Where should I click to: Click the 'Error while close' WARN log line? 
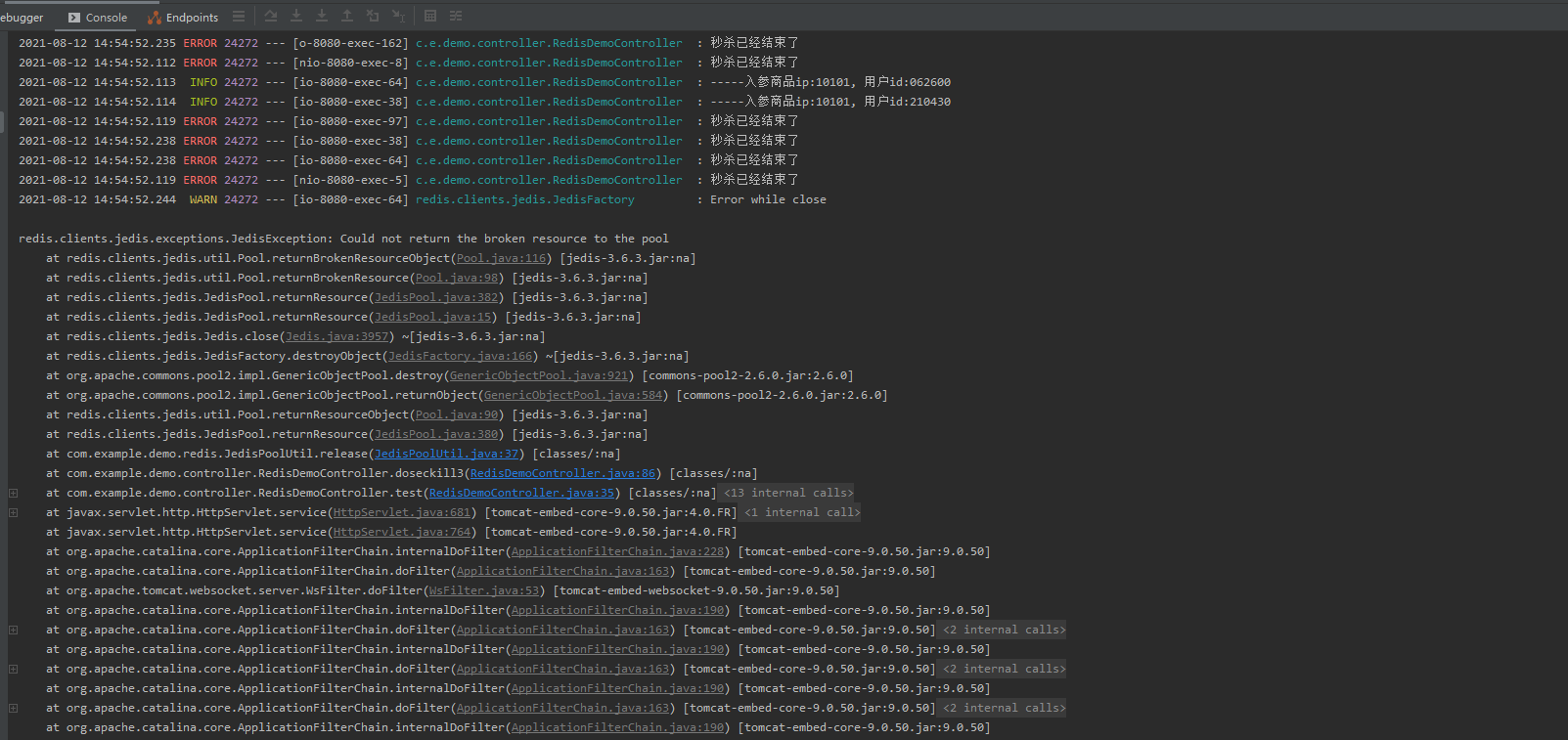pos(767,199)
